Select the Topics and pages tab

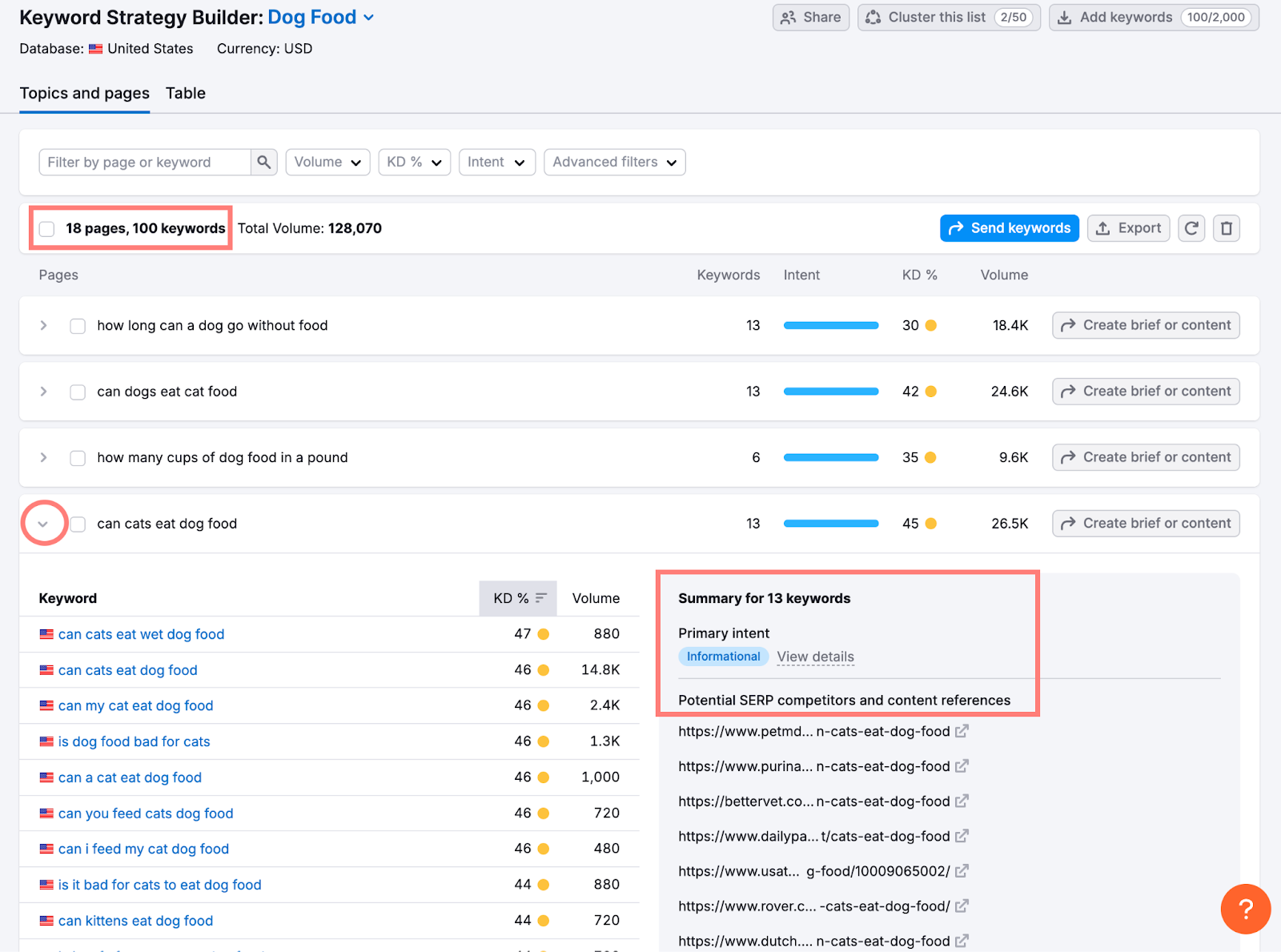tap(84, 93)
